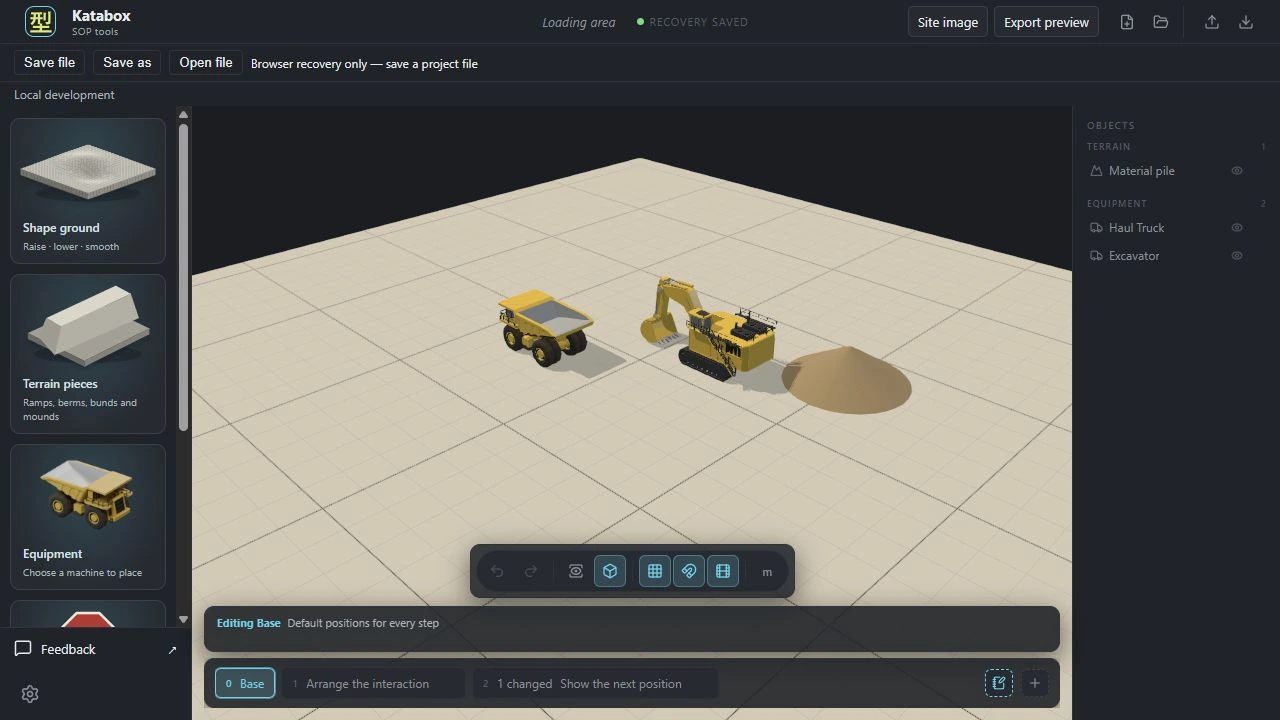Image resolution: width=1280 pixels, height=720 pixels.
Task: Click the download arrow icon
Action: [x=1246, y=22]
